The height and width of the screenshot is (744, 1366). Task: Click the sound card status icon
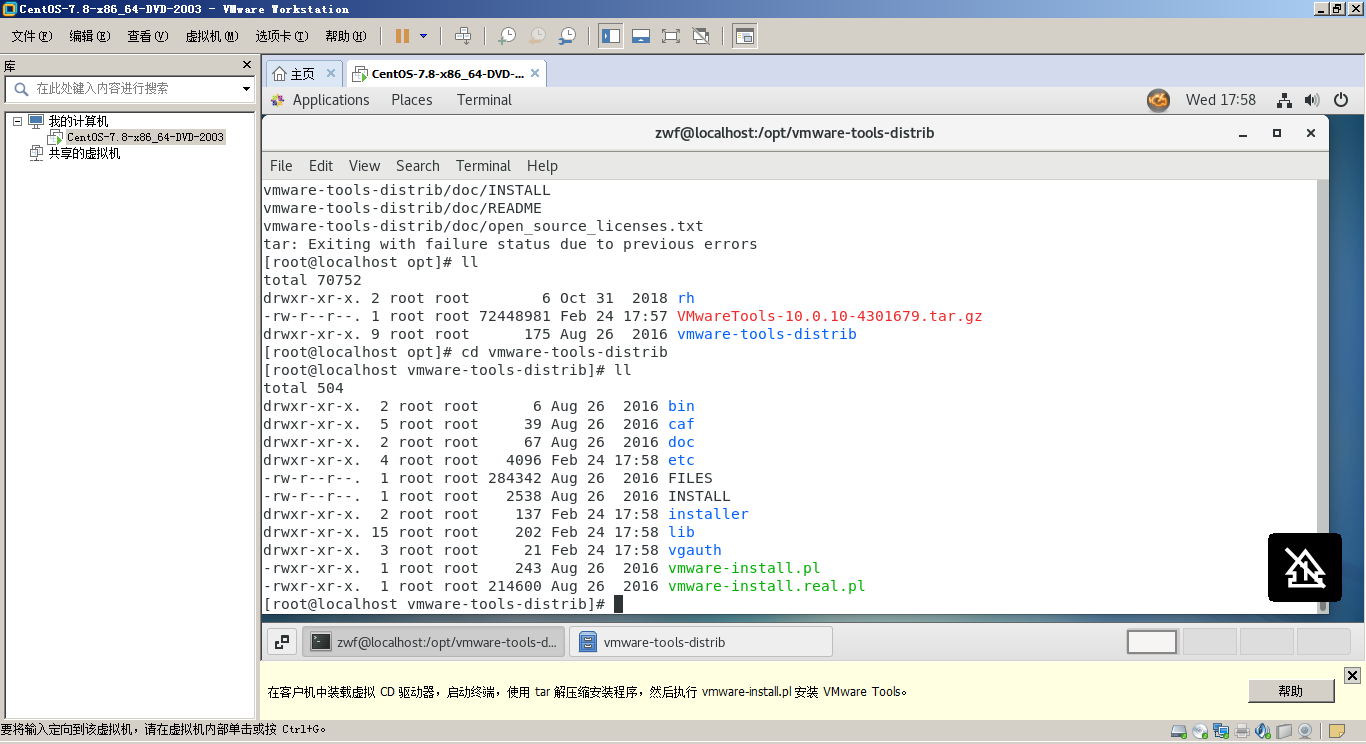(1263, 731)
